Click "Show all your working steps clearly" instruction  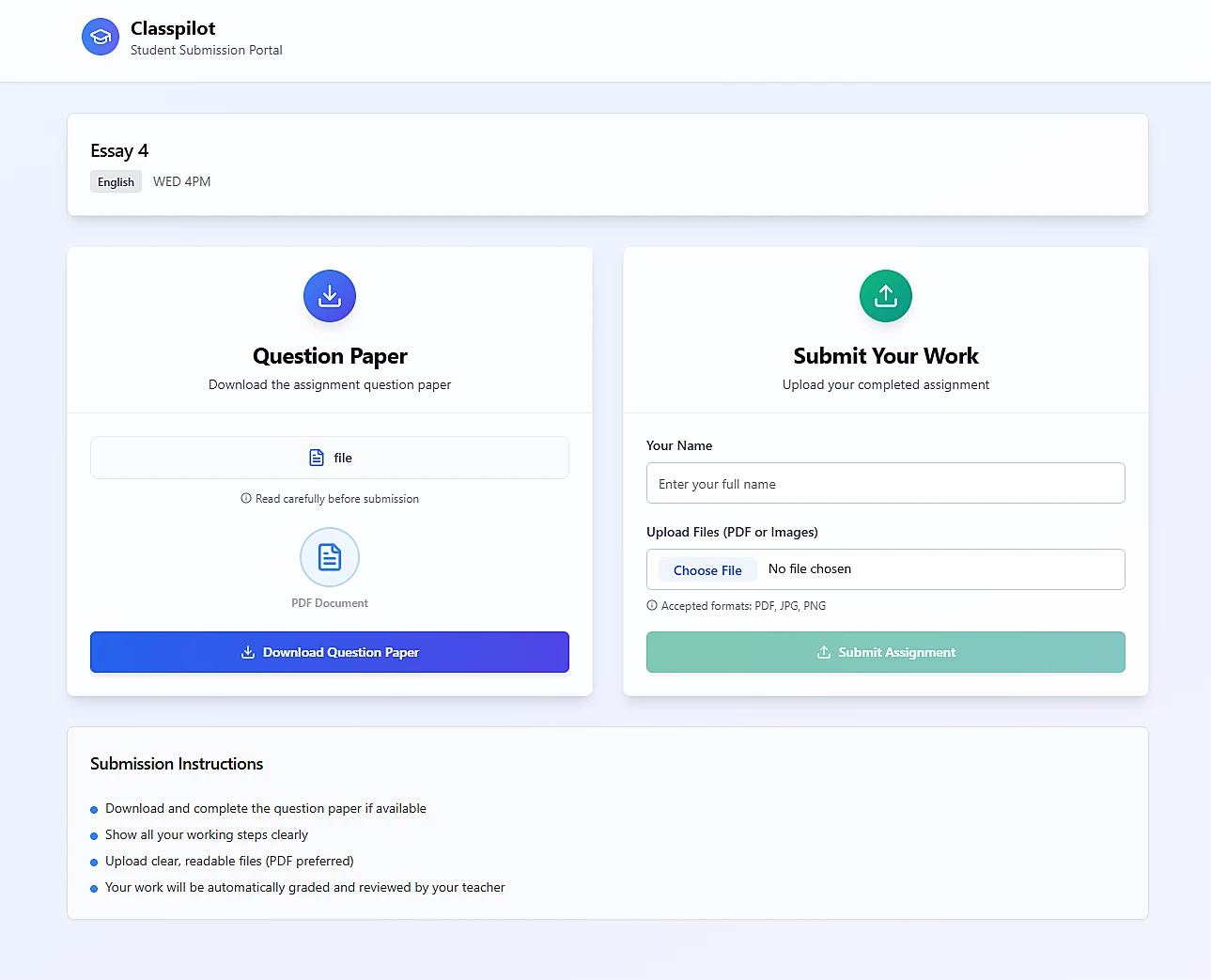[x=207, y=834]
